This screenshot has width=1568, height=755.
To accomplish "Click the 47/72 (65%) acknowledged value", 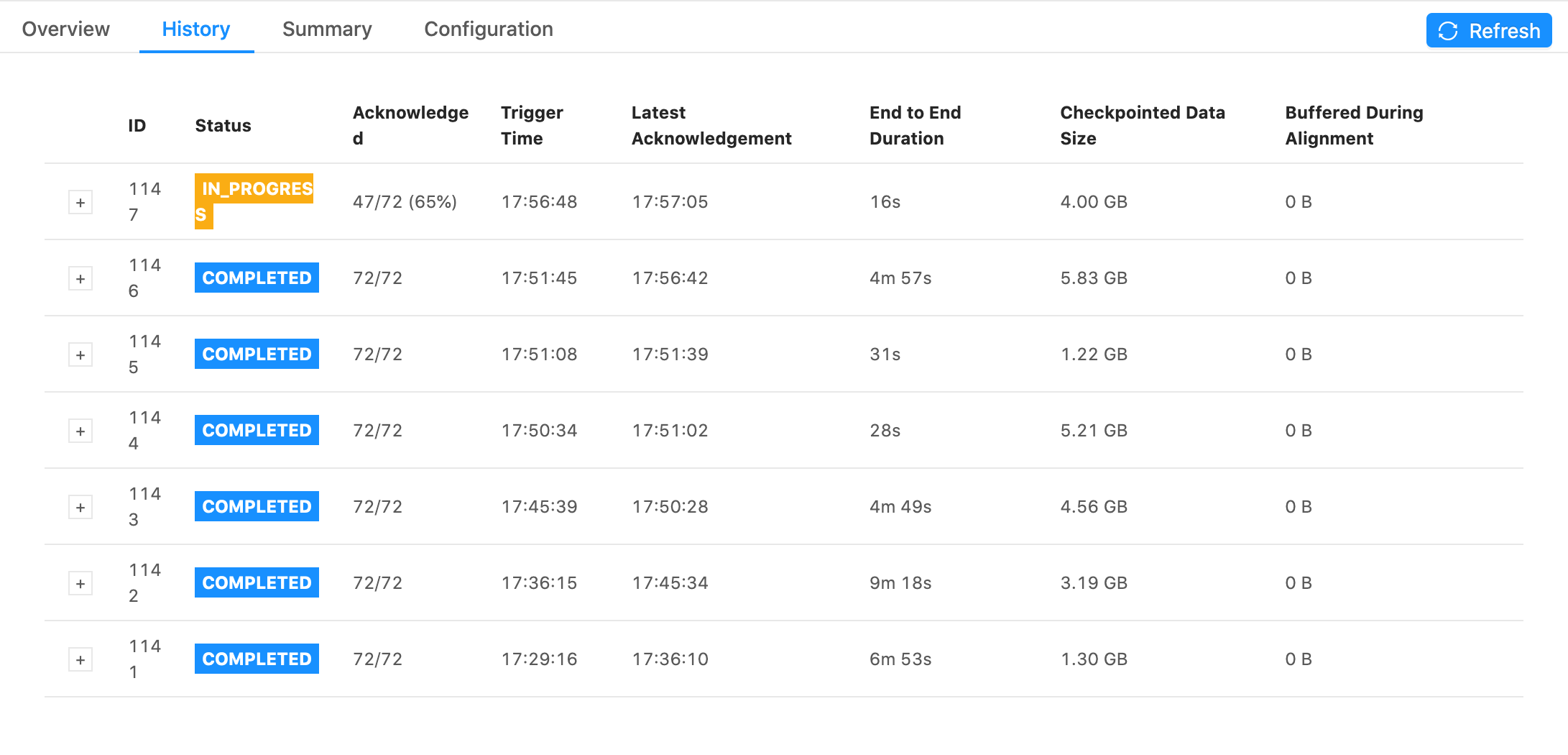I will [405, 202].
